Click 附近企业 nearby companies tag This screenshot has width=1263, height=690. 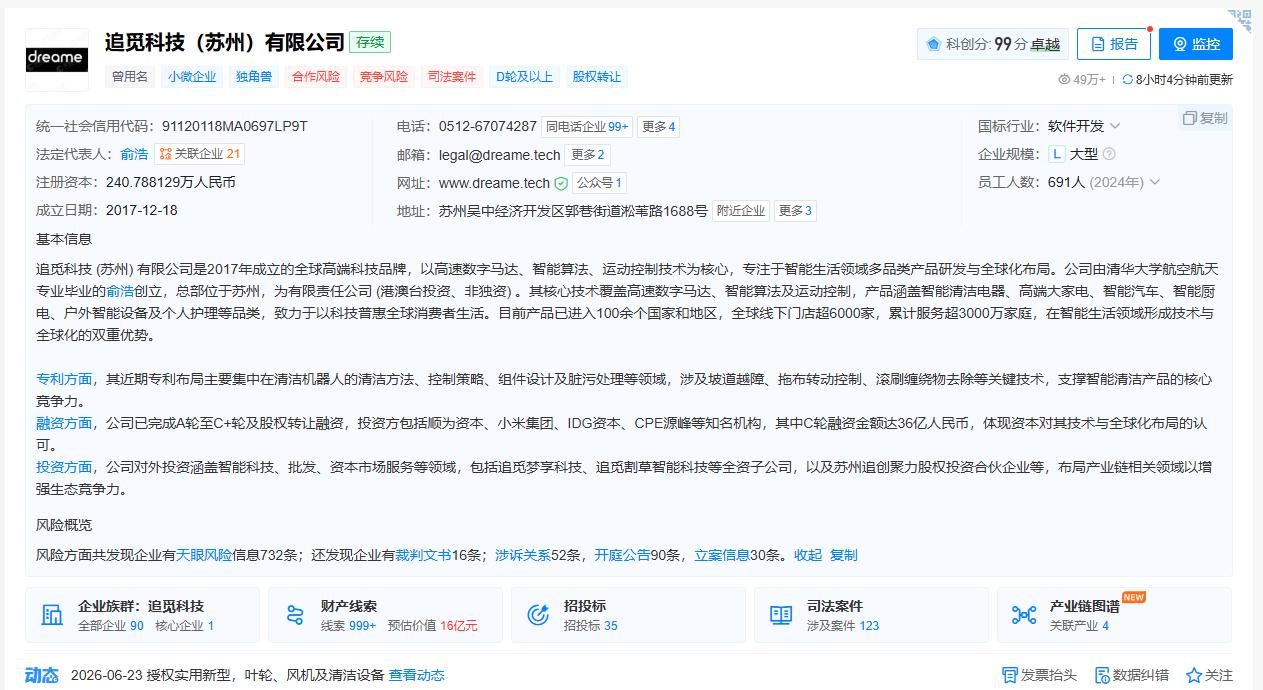pos(741,211)
